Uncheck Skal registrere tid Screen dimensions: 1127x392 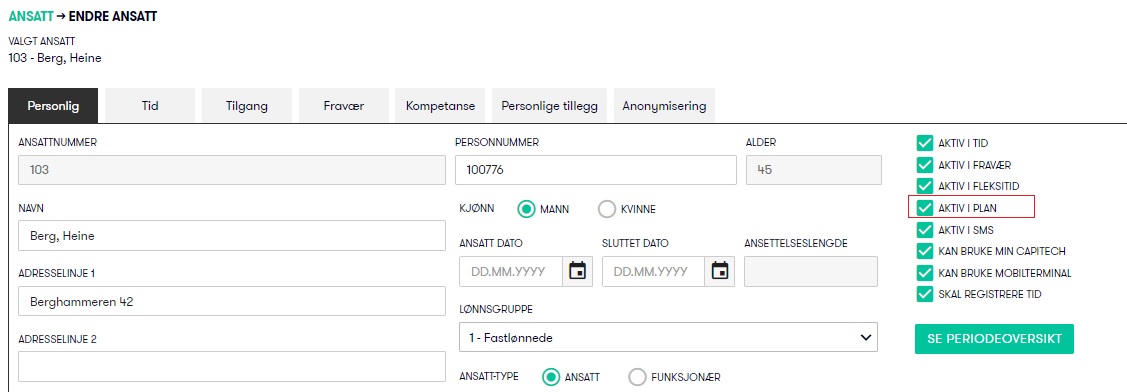tap(924, 294)
